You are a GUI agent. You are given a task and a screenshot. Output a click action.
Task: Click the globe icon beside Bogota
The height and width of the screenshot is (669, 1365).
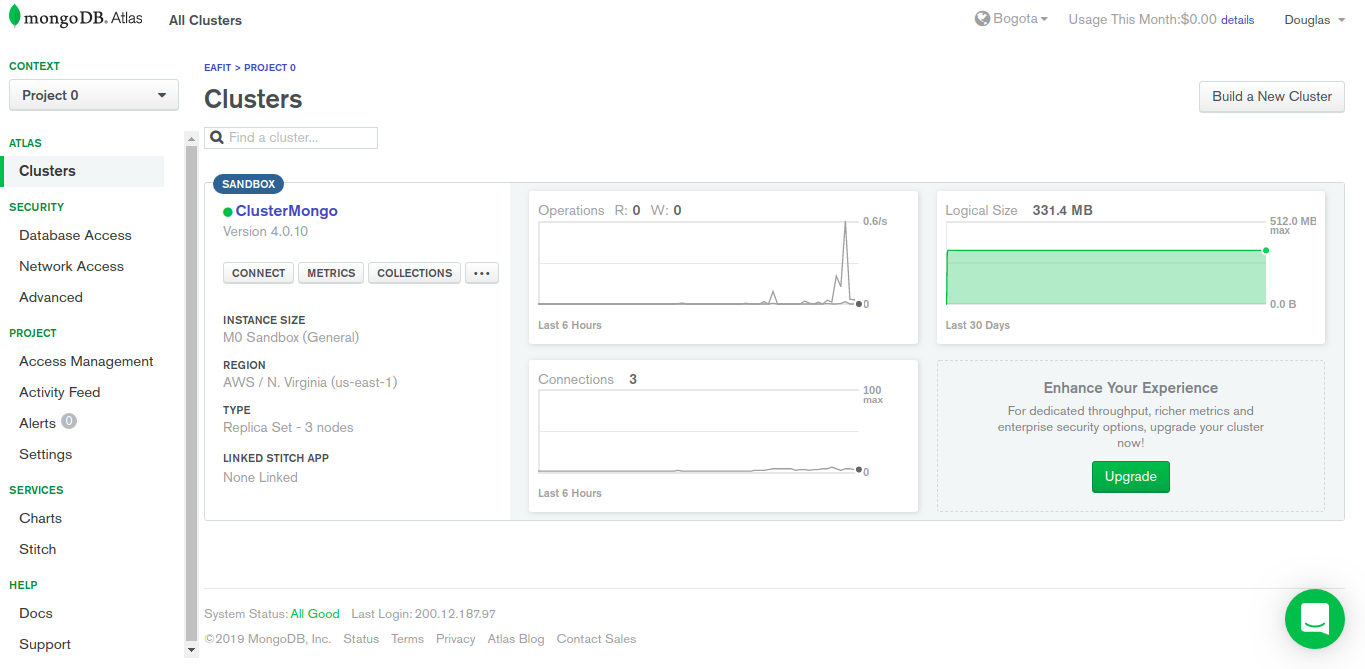[x=982, y=19]
